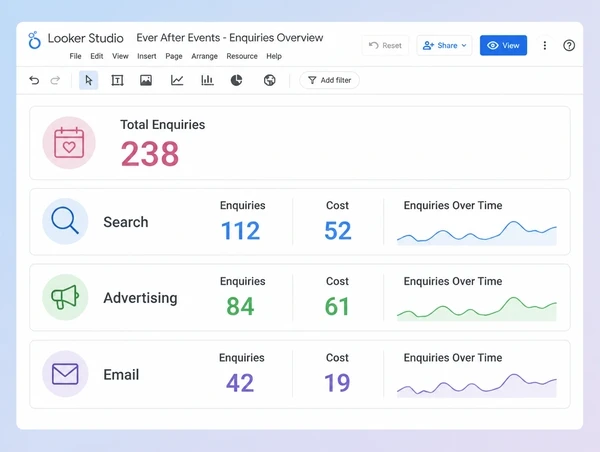The width and height of the screenshot is (600, 452).
Task: Select the Enquiries label in Email row
Action: click(242, 358)
